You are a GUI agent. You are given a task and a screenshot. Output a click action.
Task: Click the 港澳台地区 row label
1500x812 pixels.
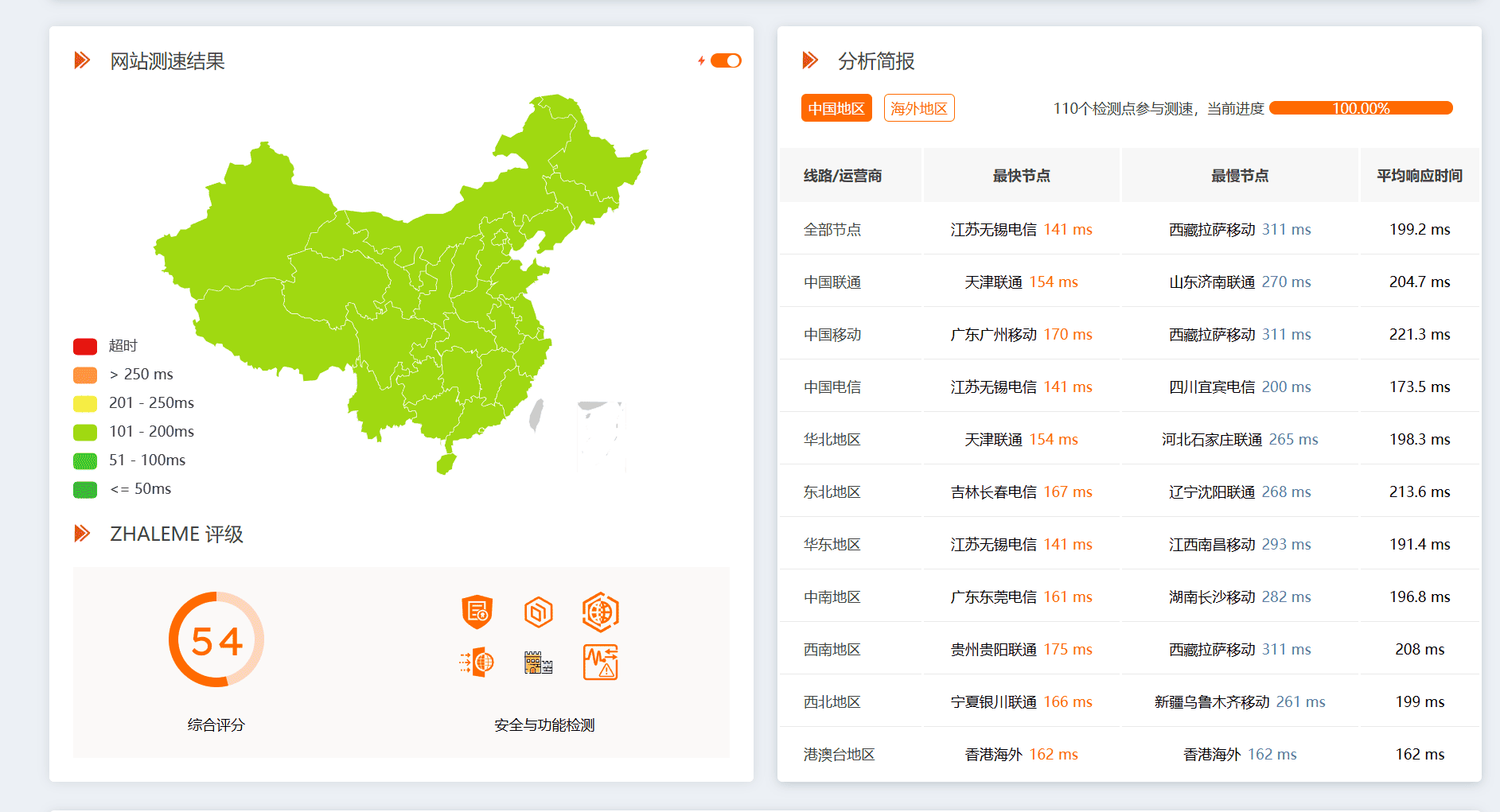(x=839, y=755)
